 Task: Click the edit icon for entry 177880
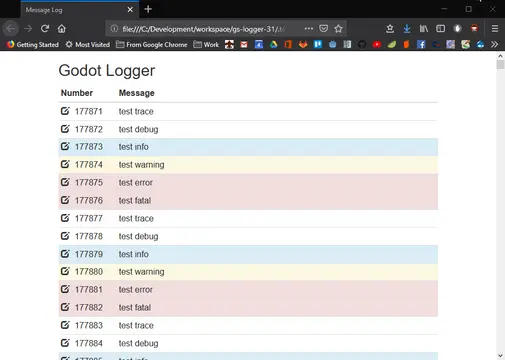point(65,271)
